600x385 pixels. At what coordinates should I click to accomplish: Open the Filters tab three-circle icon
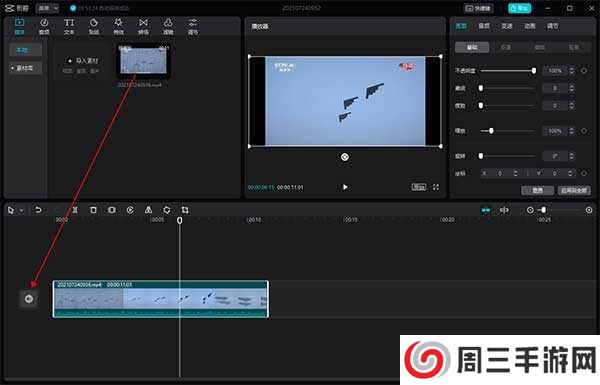pos(168,26)
